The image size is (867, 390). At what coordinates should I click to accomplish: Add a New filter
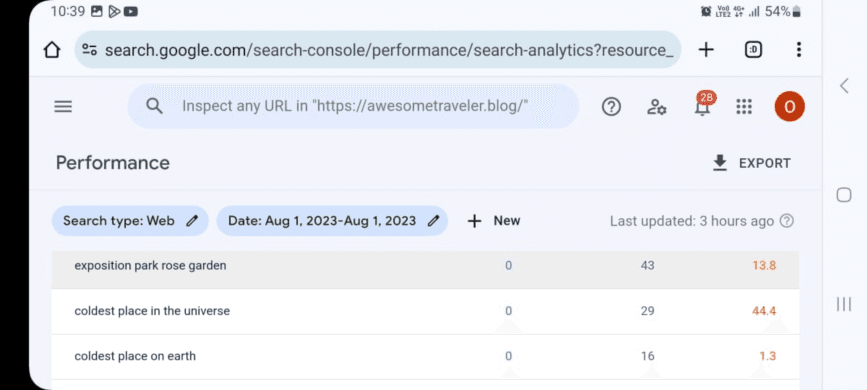coord(494,221)
